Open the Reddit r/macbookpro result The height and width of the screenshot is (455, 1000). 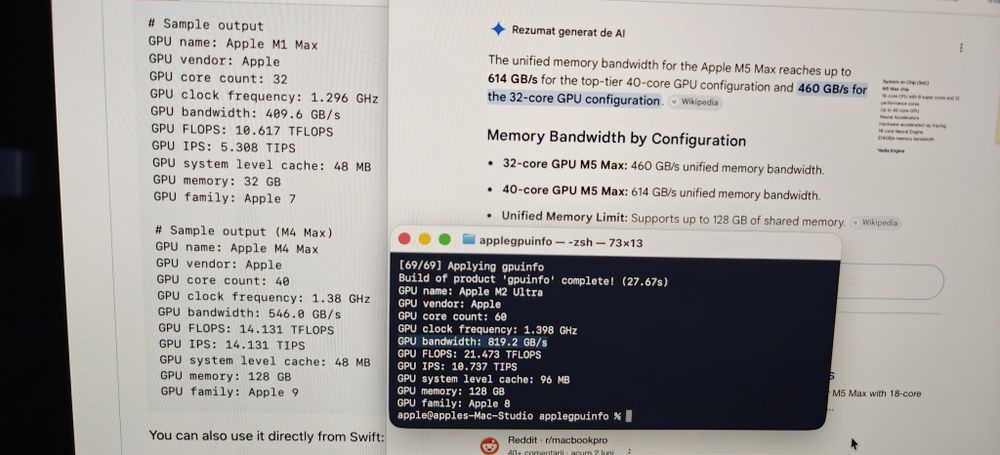coord(557,440)
